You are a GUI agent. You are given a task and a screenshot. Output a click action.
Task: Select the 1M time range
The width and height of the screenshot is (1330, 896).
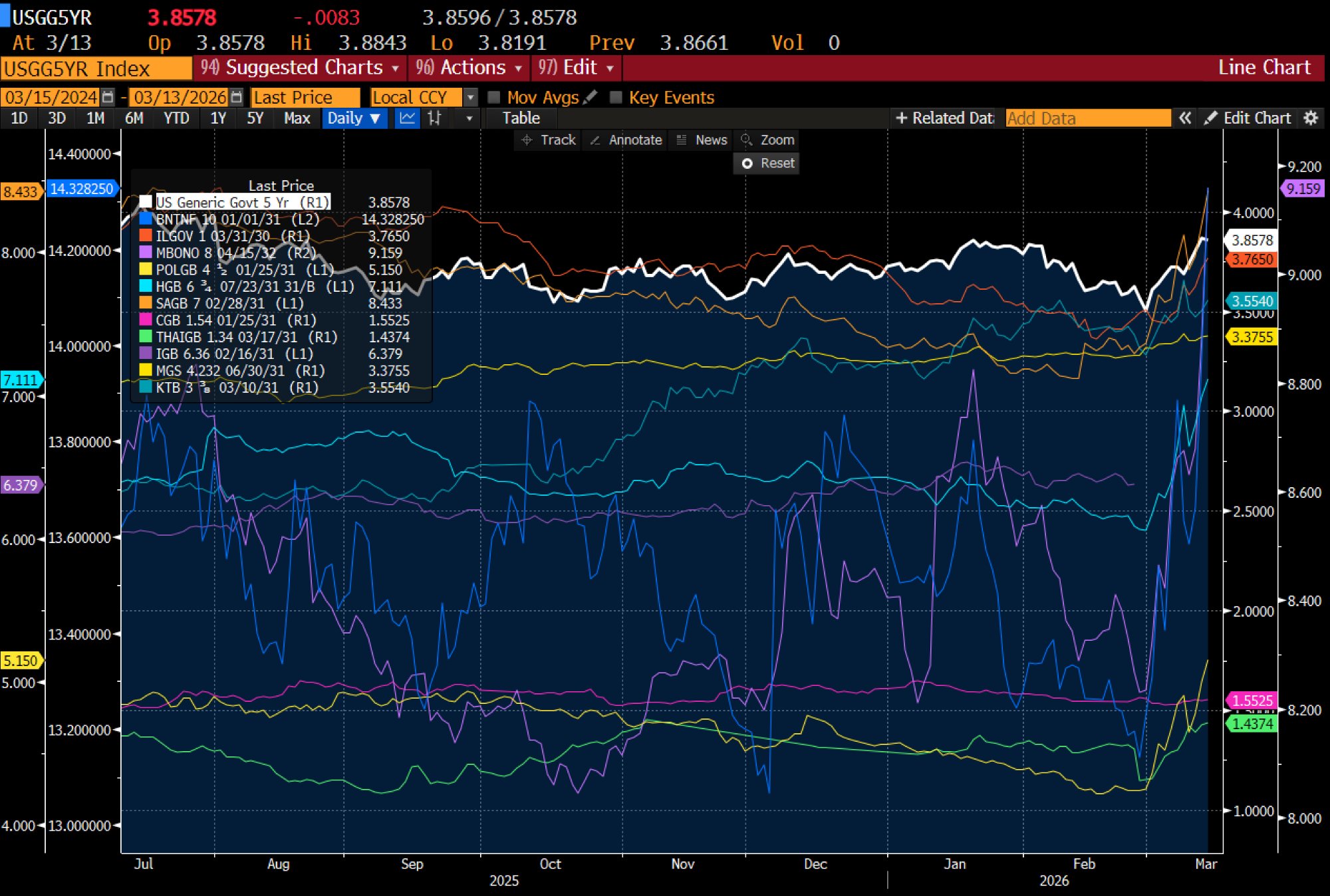pyautogui.click(x=95, y=118)
